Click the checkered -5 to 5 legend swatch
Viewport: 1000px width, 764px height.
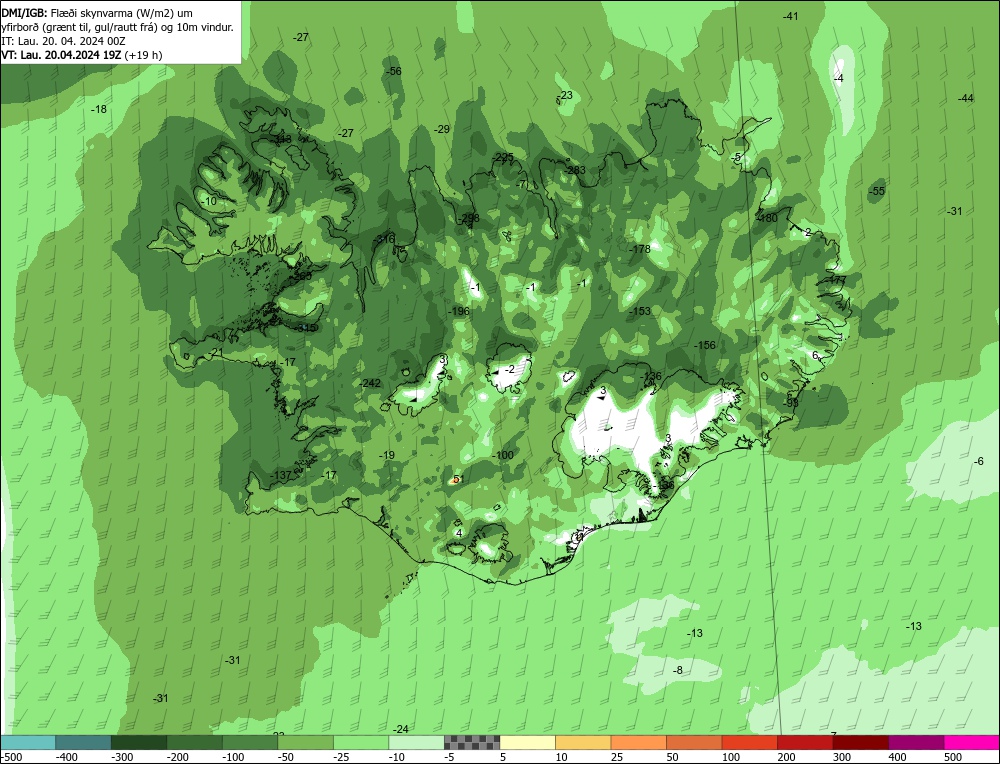click(x=471, y=743)
